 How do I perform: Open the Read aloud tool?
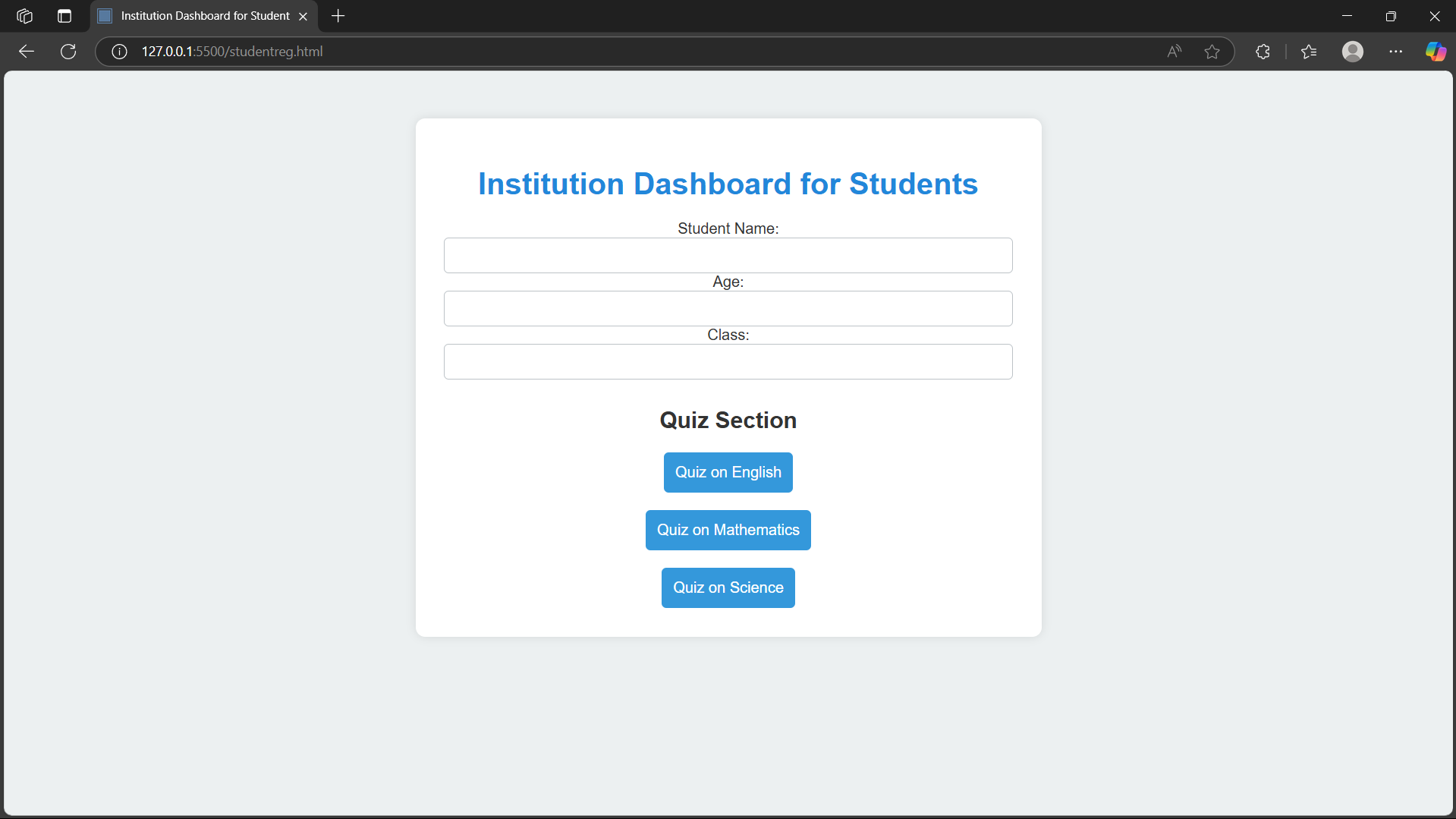pos(1174,52)
